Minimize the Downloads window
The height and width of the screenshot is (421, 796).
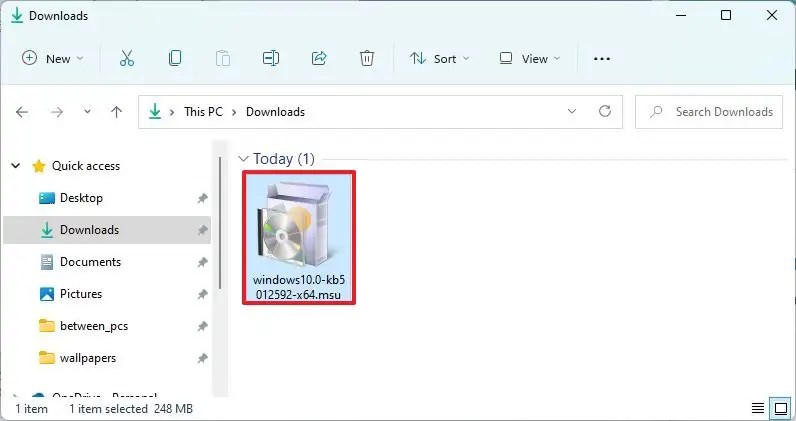point(681,15)
